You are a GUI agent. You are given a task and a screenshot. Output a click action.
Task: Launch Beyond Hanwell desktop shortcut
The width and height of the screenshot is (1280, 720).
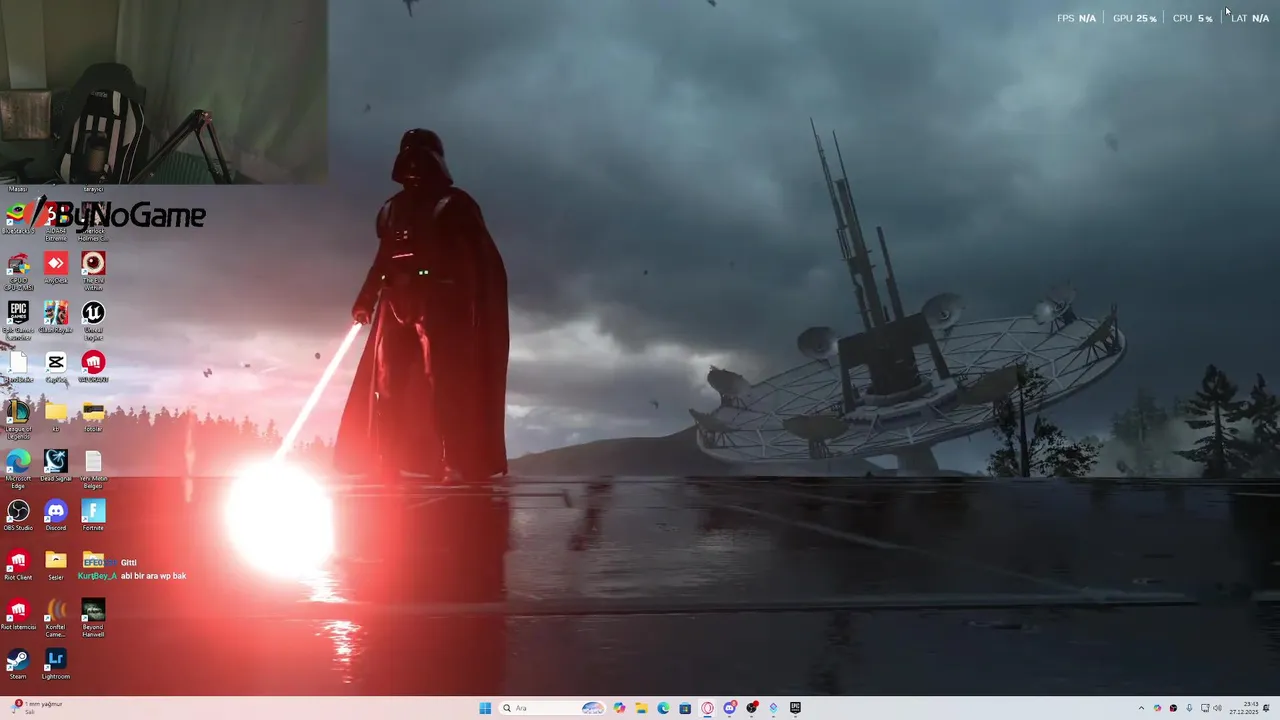[93, 616]
